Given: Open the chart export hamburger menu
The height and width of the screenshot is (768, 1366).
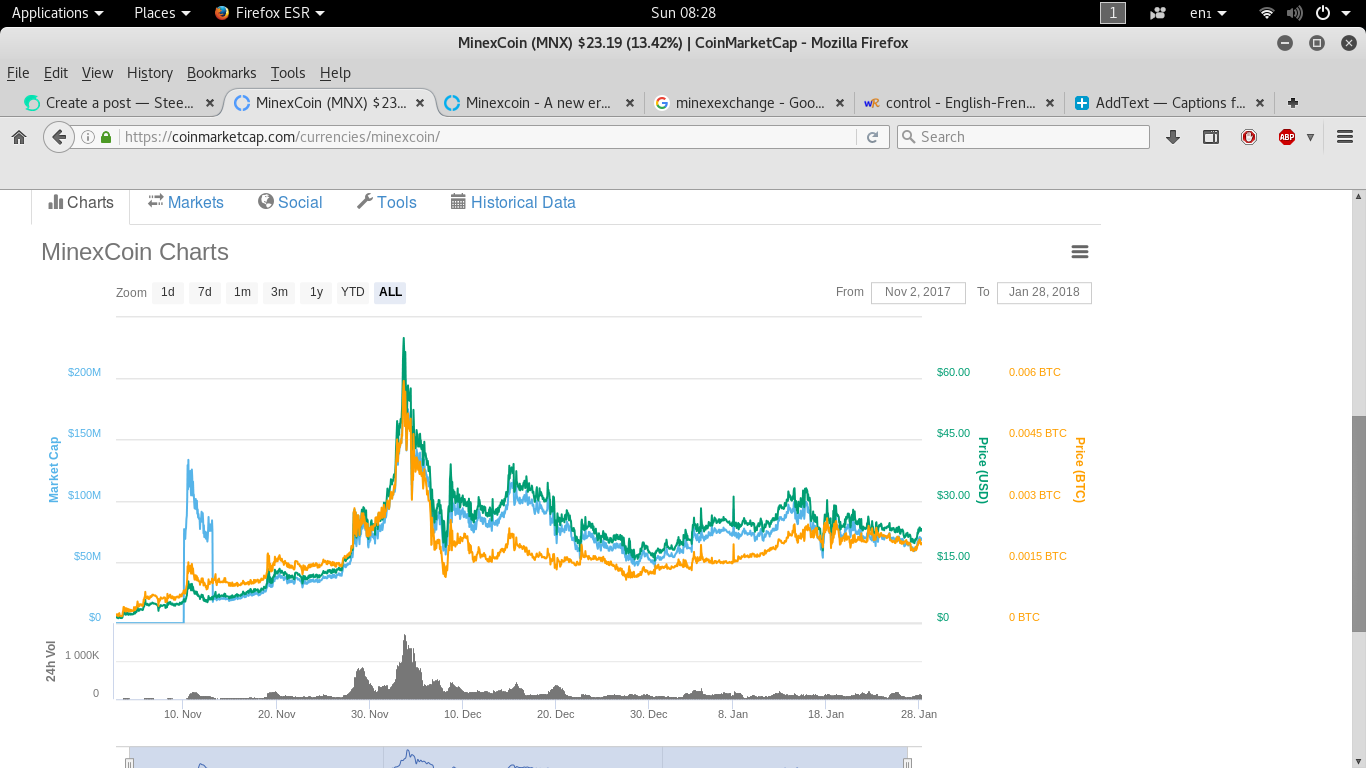Looking at the screenshot, I should pos(1080,252).
